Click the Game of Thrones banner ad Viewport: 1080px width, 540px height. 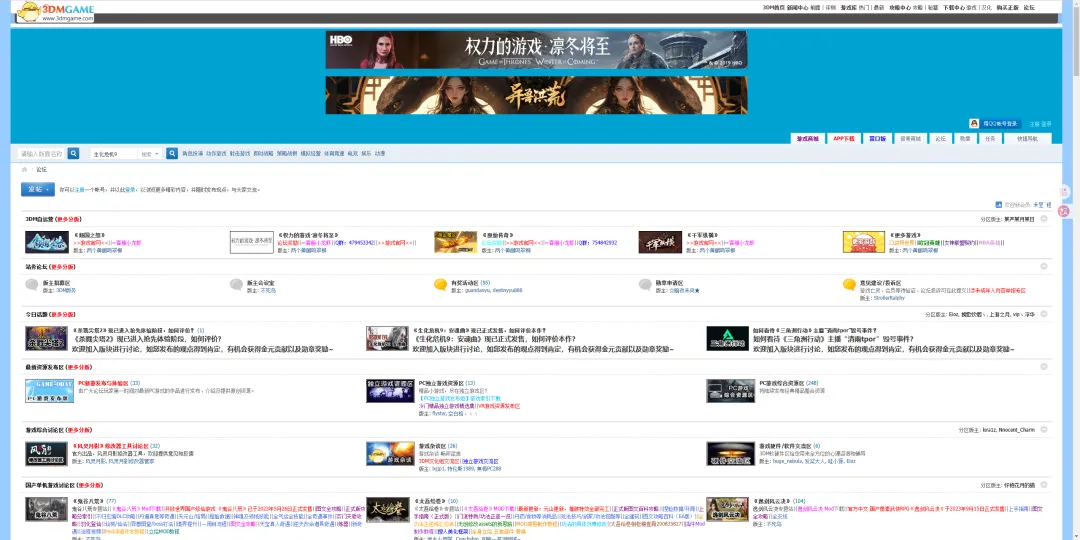tap(536, 50)
